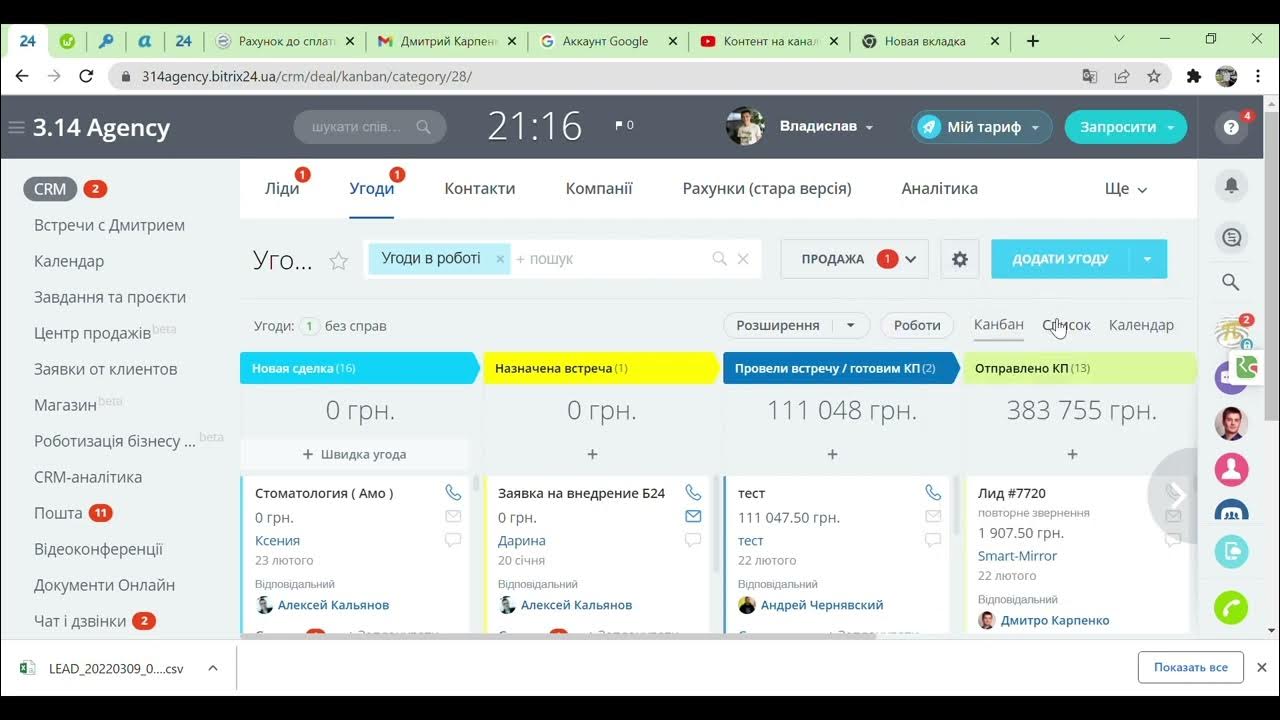Open the Запросити dropdown arrow
This screenshot has width=1280, height=720.
(x=1170, y=128)
